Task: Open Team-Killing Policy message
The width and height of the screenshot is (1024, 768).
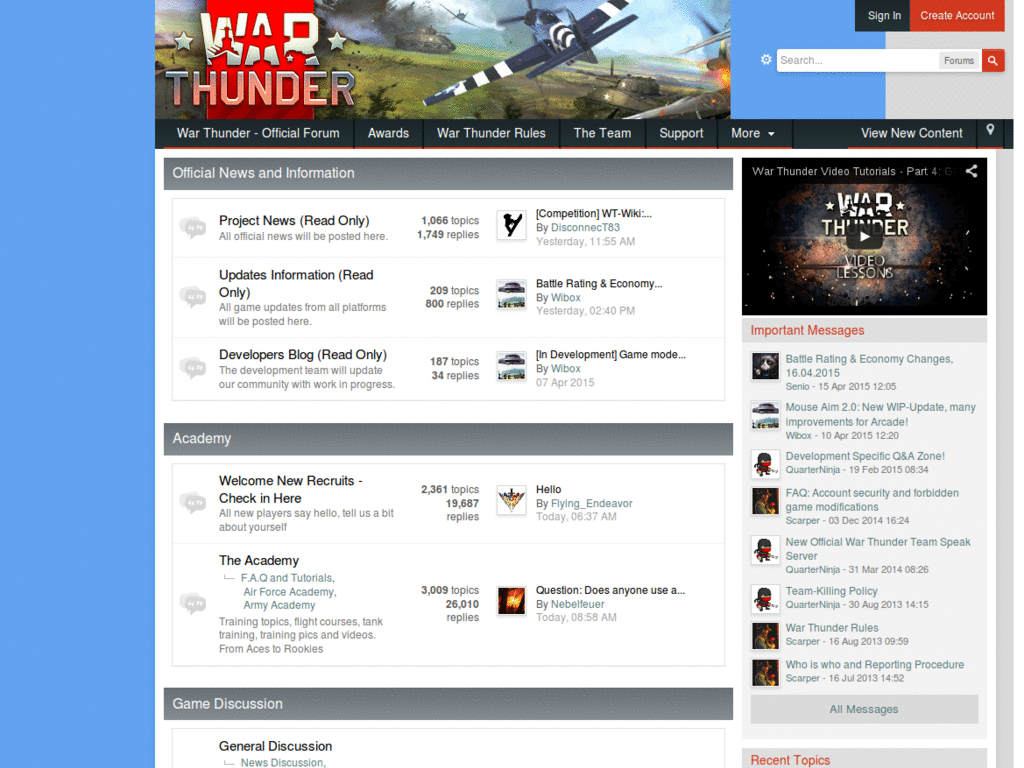Action: pos(831,591)
